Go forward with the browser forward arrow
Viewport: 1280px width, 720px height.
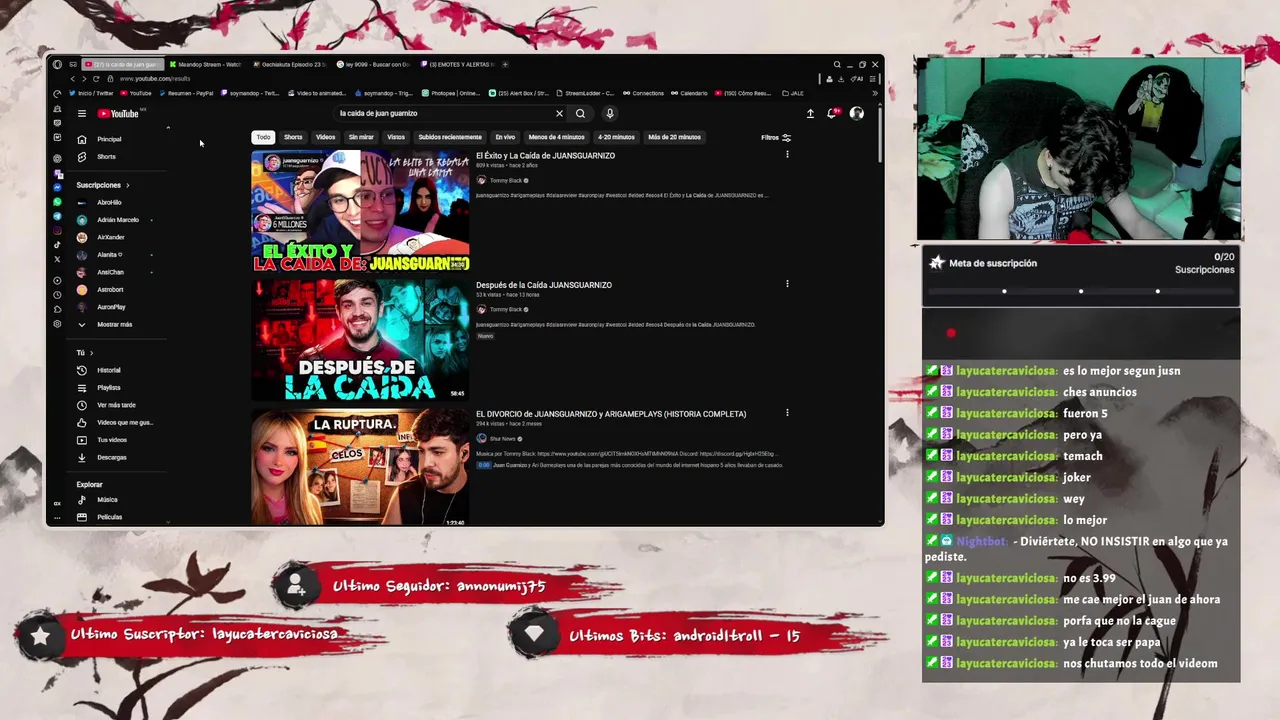pyautogui.click(x=84, y=79)
